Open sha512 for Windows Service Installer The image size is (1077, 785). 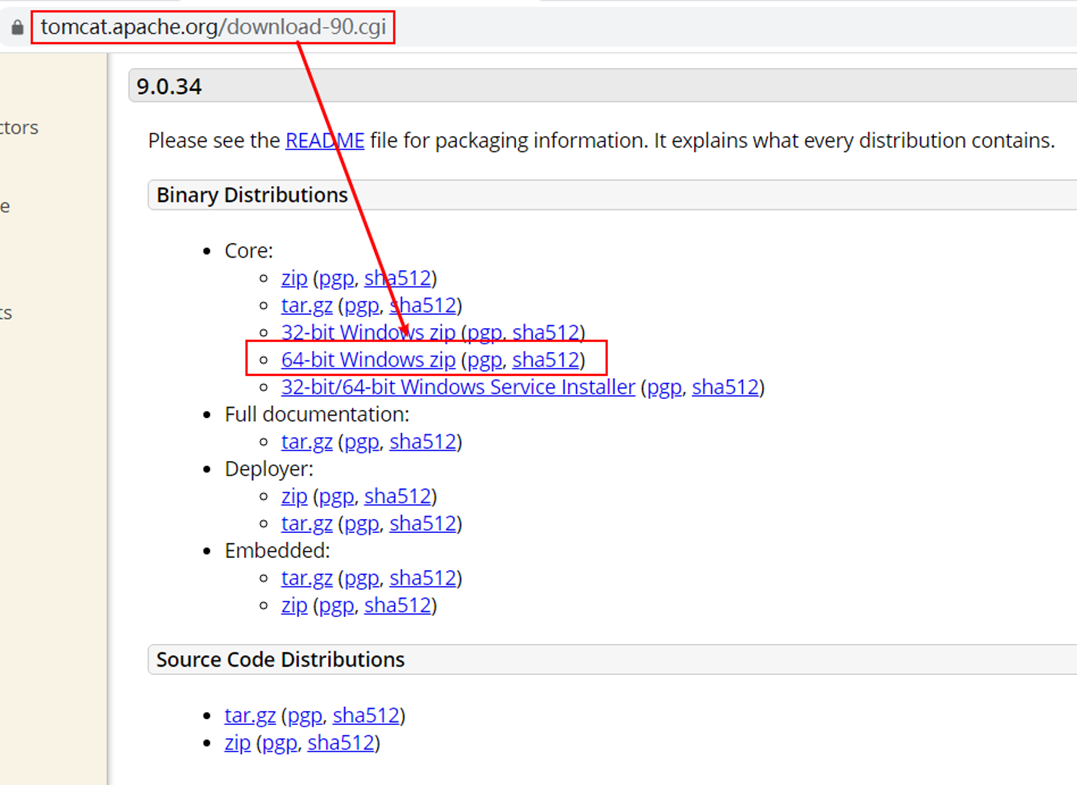[x=725, y=387]
